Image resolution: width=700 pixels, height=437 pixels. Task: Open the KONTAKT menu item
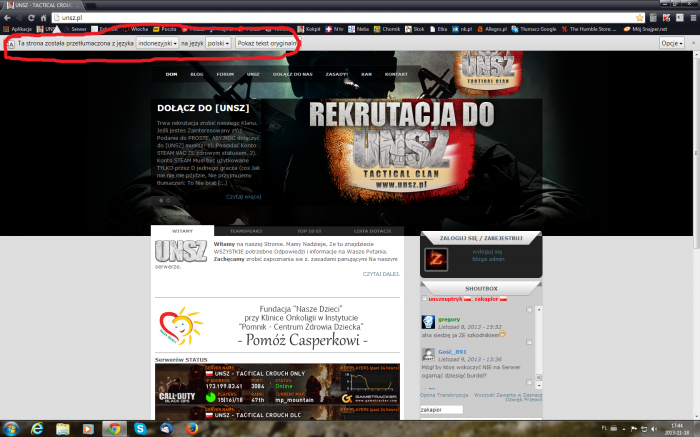click(x=396, y=74)
